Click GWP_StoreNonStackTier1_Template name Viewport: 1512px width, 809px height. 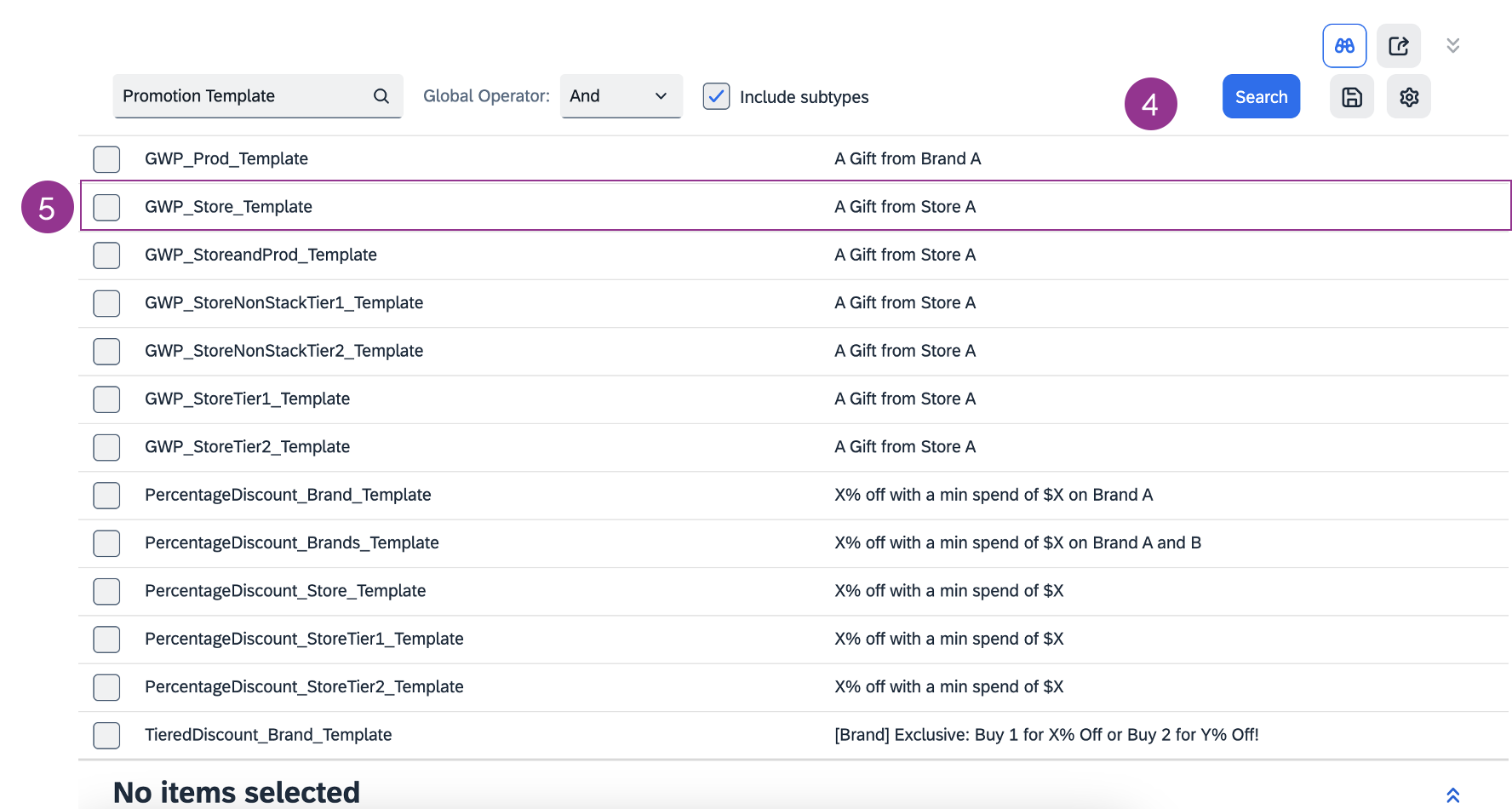pyautogui.click(x=283, y=303)
